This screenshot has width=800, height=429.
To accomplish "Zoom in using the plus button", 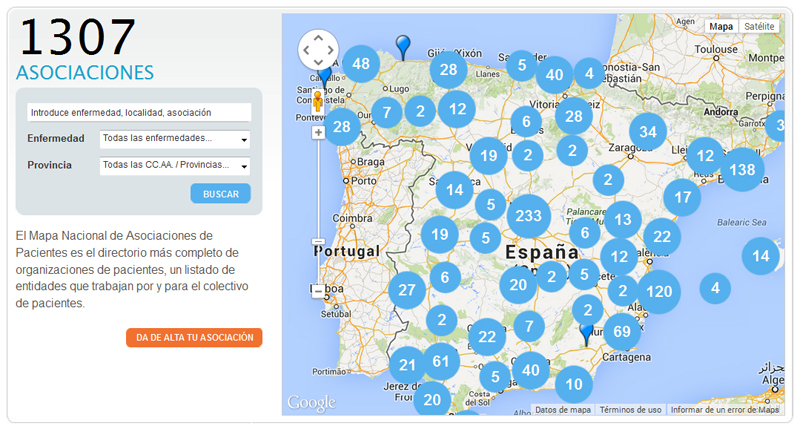I will tap(318, 133).
